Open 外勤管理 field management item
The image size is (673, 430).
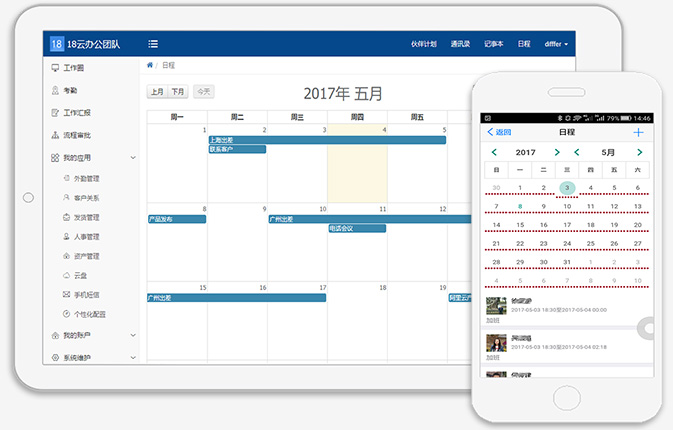[81, 178]
